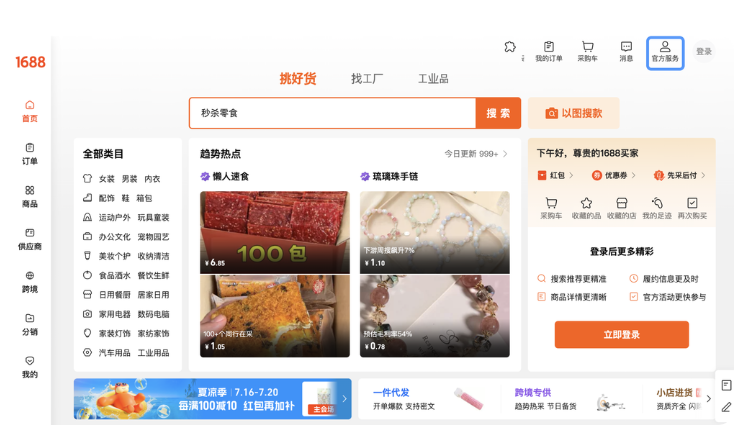Open the 宠物园艺 category
Image resolution: width=747 pixels, height=426 pixels.
(x=153, y=237)
